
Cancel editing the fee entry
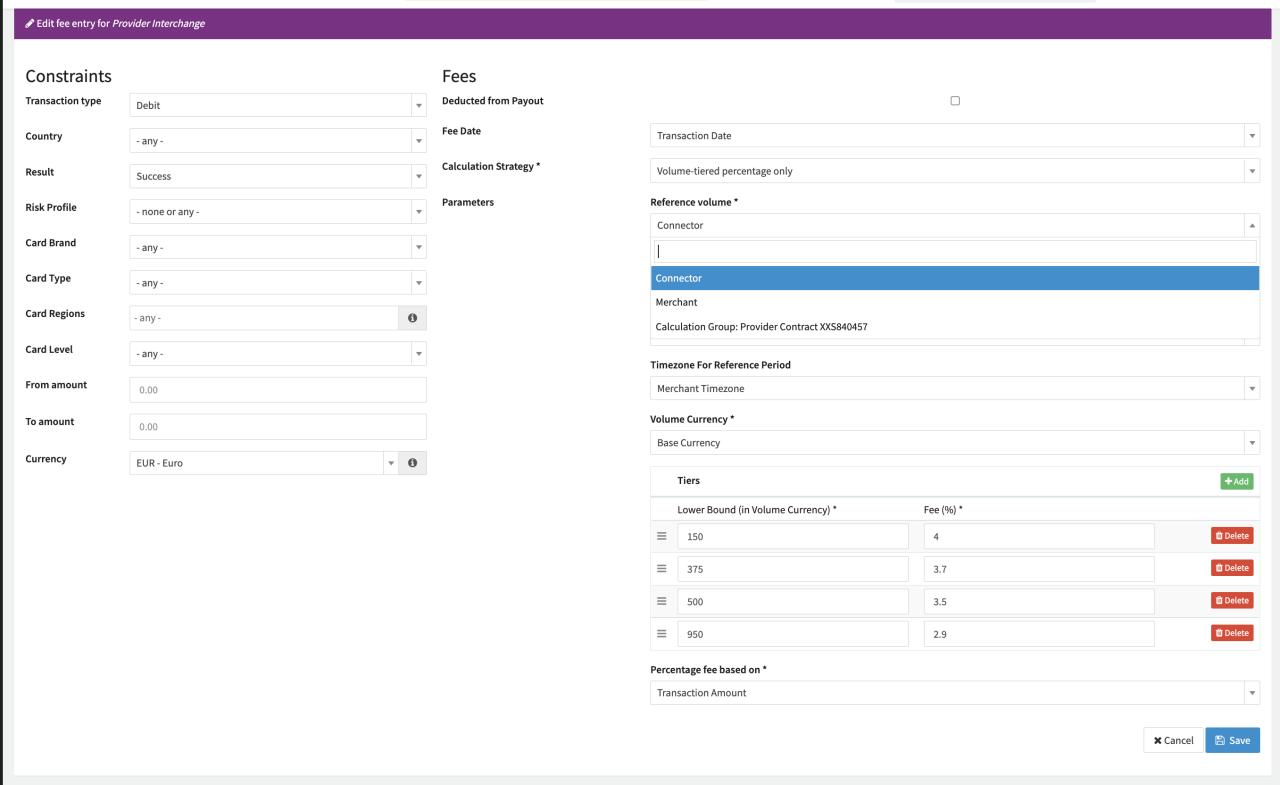point(1173,740)
